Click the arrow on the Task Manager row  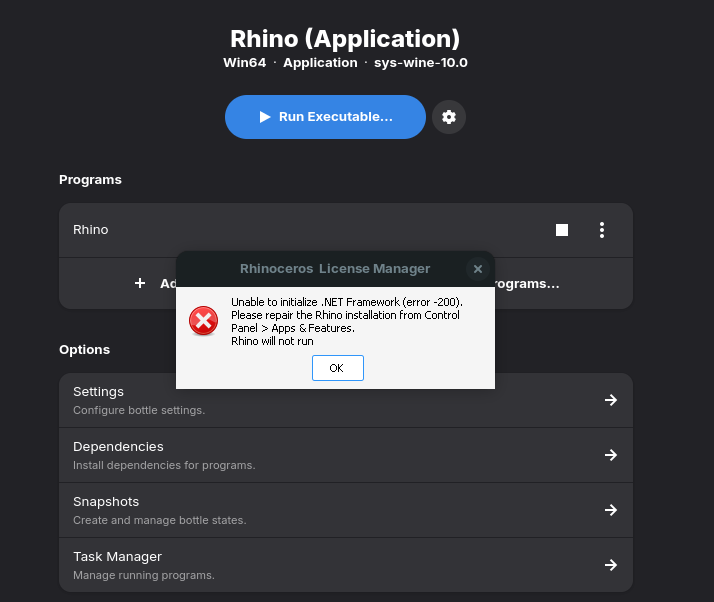pyautogui.click(x=611, y=565)
